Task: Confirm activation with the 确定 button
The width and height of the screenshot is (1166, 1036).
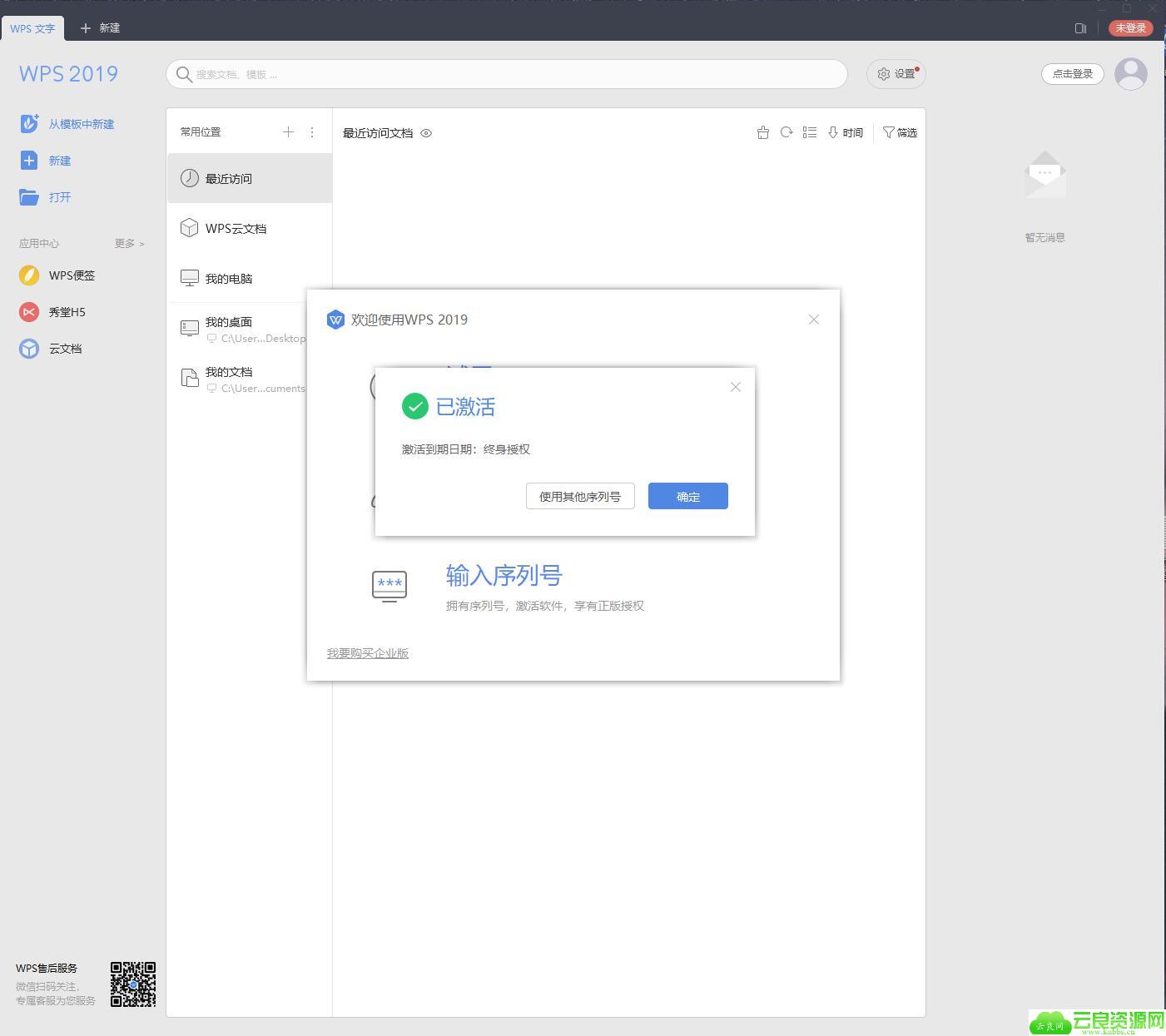Action: (x=688, y=496)
